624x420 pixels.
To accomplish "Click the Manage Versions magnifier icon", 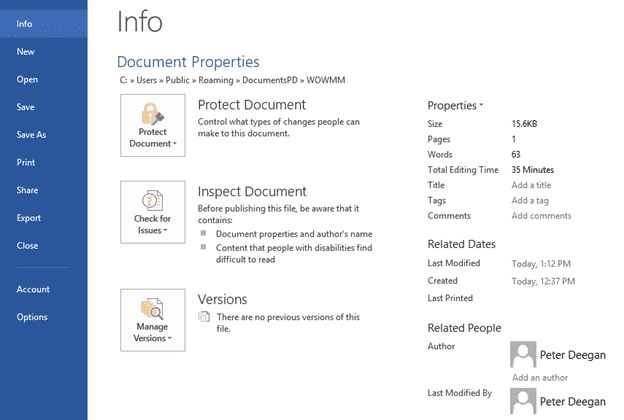I will pos(152,309).
